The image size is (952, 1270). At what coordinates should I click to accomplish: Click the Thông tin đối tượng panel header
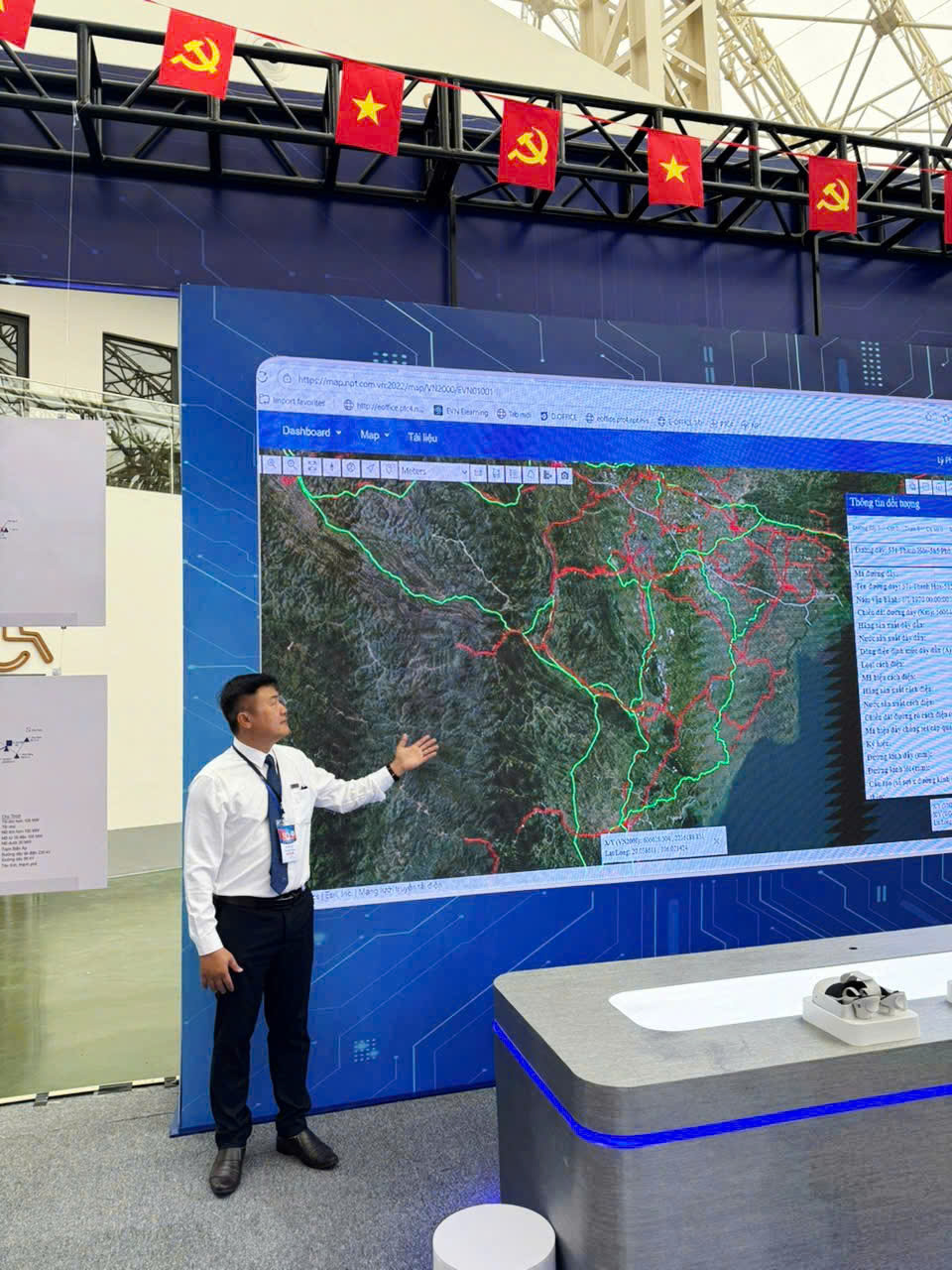885,504
